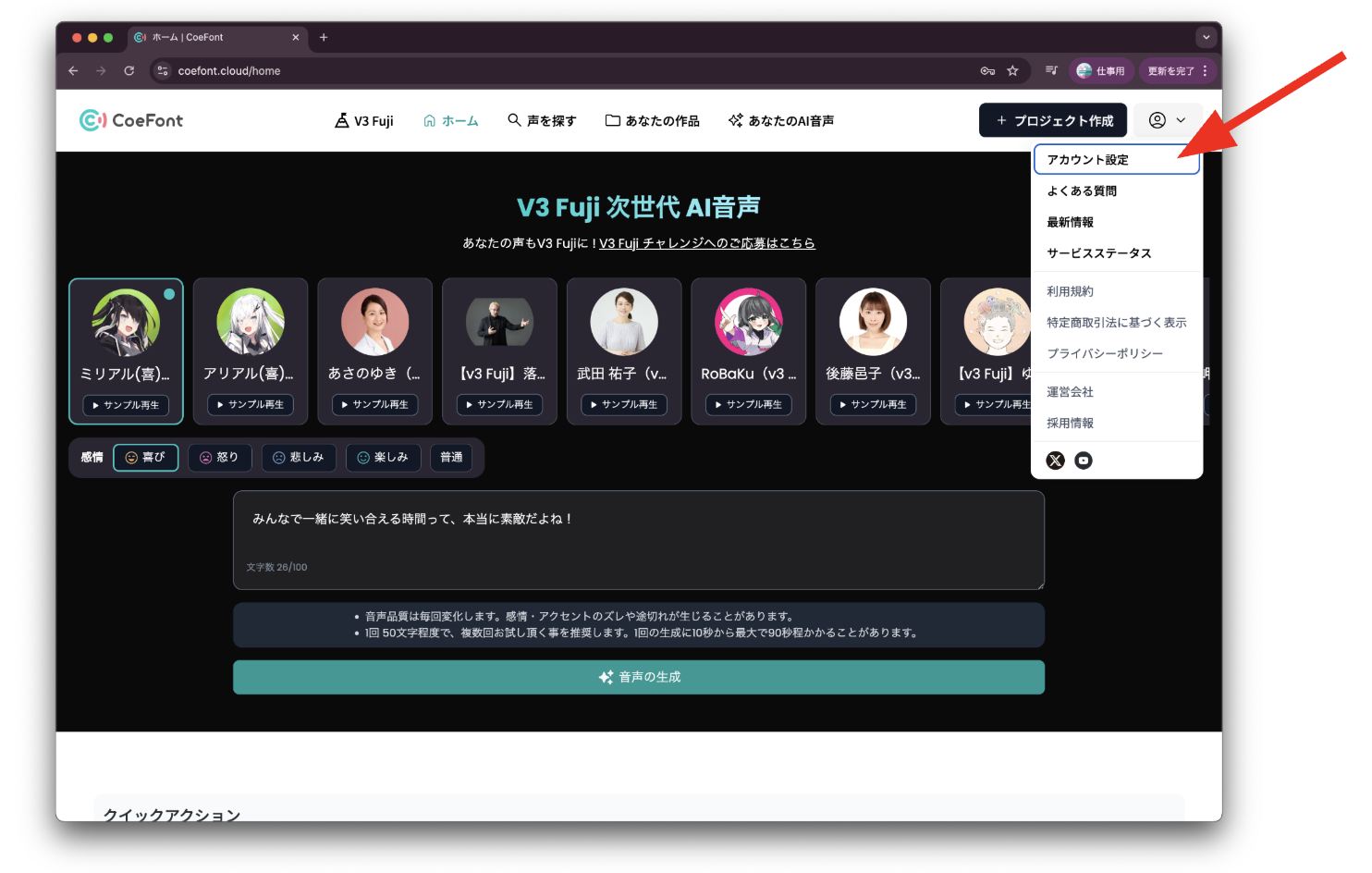Select the ミリアル(喜) voice card
Image resolution: width=1372 pixels, height=873 pixels.
click(x=126, y=351)
